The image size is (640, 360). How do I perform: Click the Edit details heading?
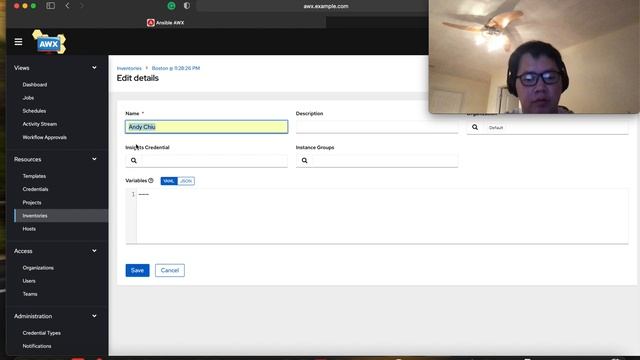point(138,78)
